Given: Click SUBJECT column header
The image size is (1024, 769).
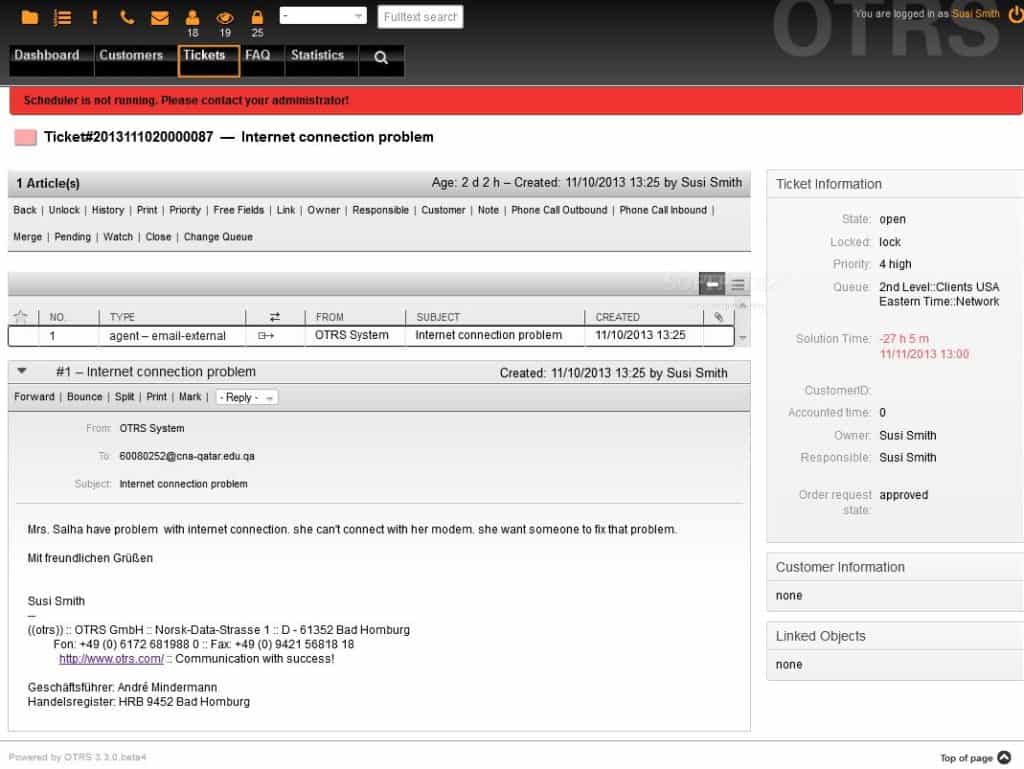Looking at the screenshot, I should coord(438,317).
